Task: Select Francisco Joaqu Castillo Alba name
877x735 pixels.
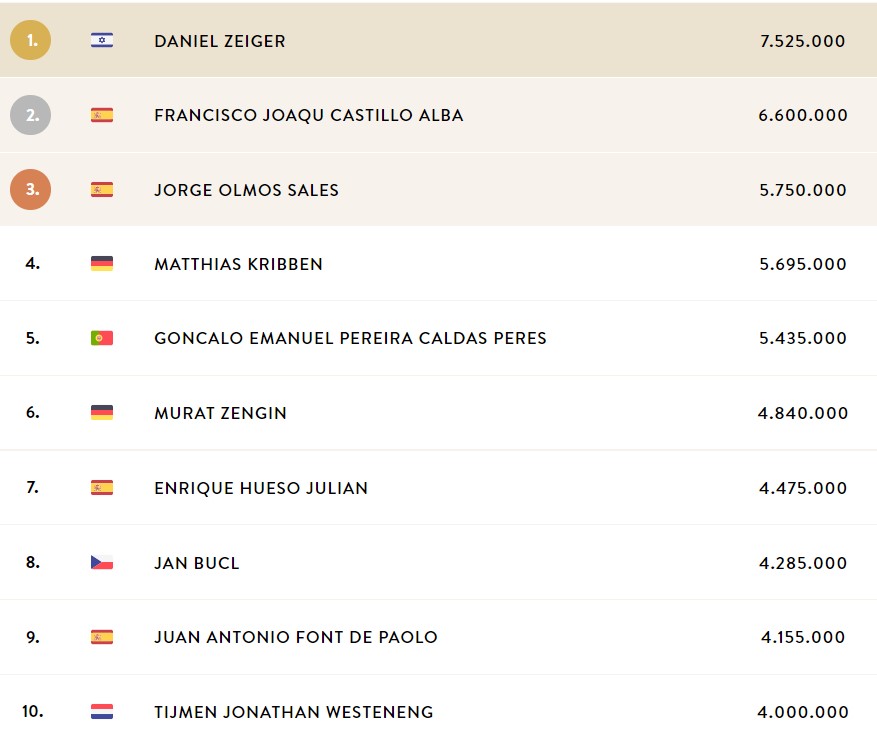Action: (309, 115)
